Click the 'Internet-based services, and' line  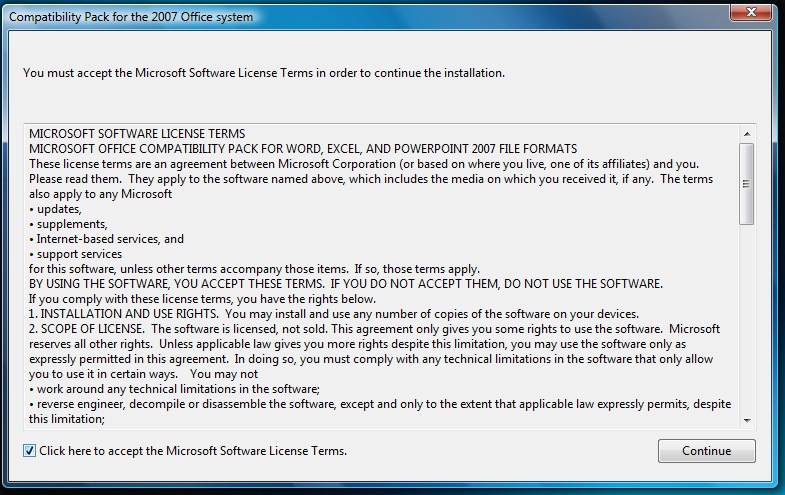(x=107, y=239)
